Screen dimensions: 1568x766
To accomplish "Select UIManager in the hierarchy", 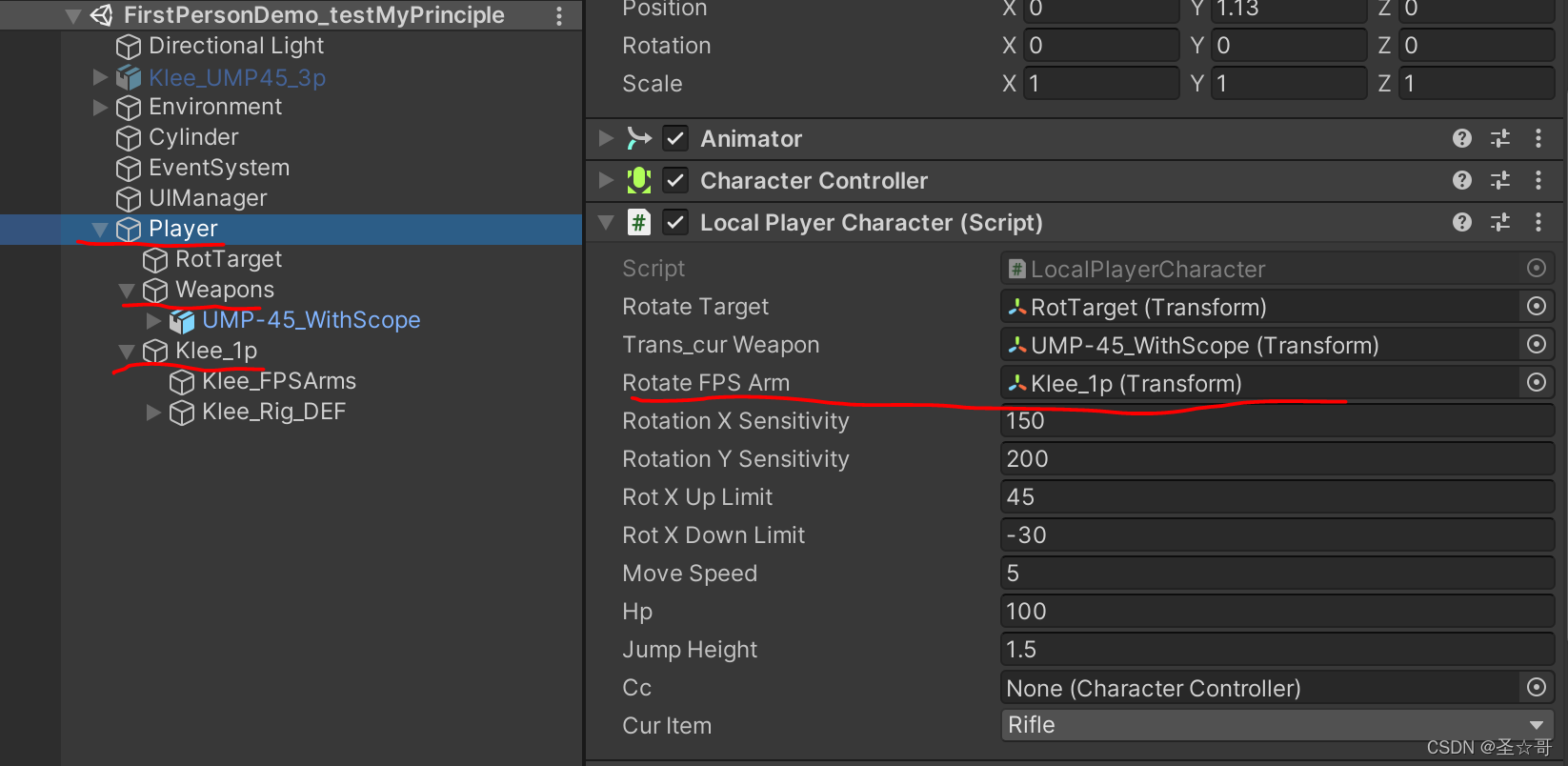I will pyautogui.click(x=208, y=198).
